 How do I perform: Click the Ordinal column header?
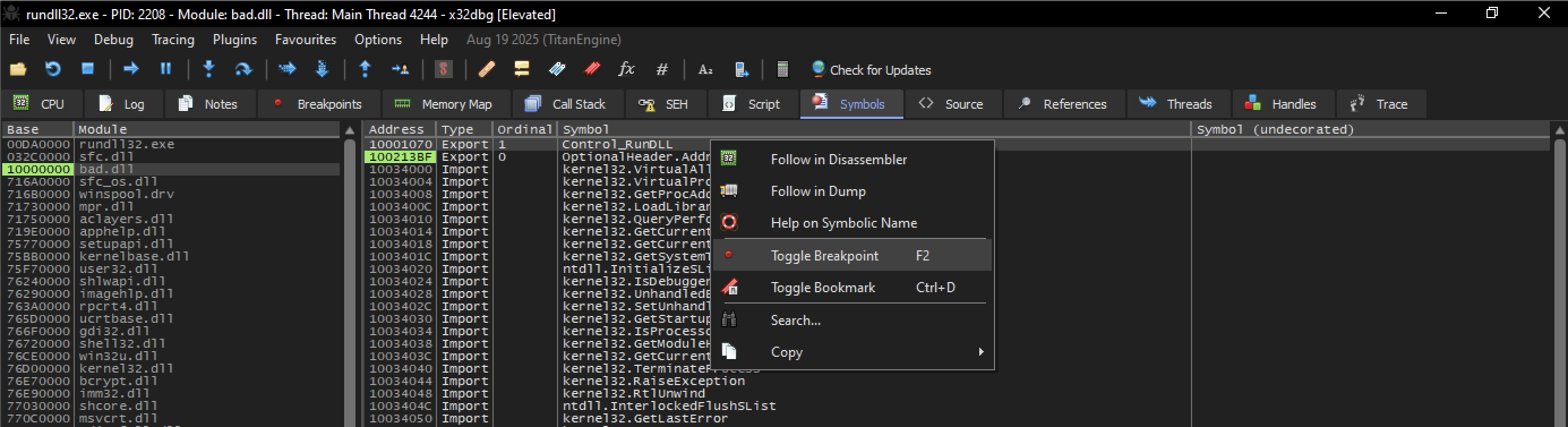coord(524,129)
